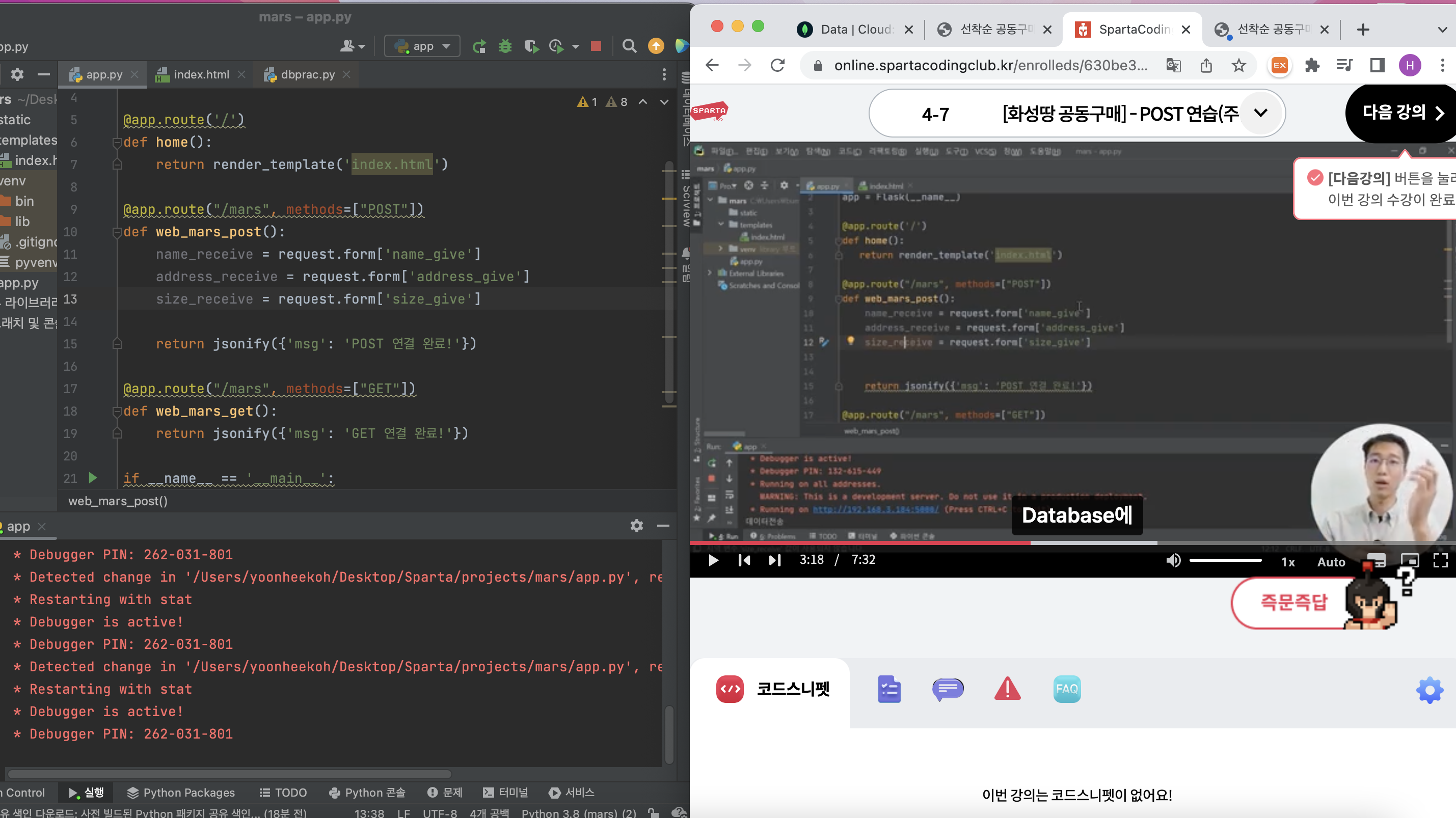This screenshot has height=818, width=1456.
Task: Play the lecture video
Action: coord(713,560)
